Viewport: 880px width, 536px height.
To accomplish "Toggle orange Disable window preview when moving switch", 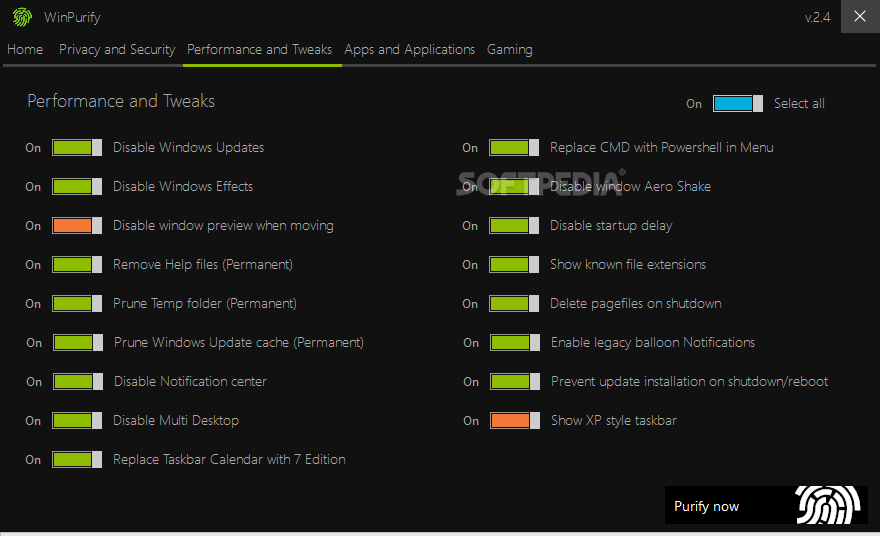I will (77, 226).
